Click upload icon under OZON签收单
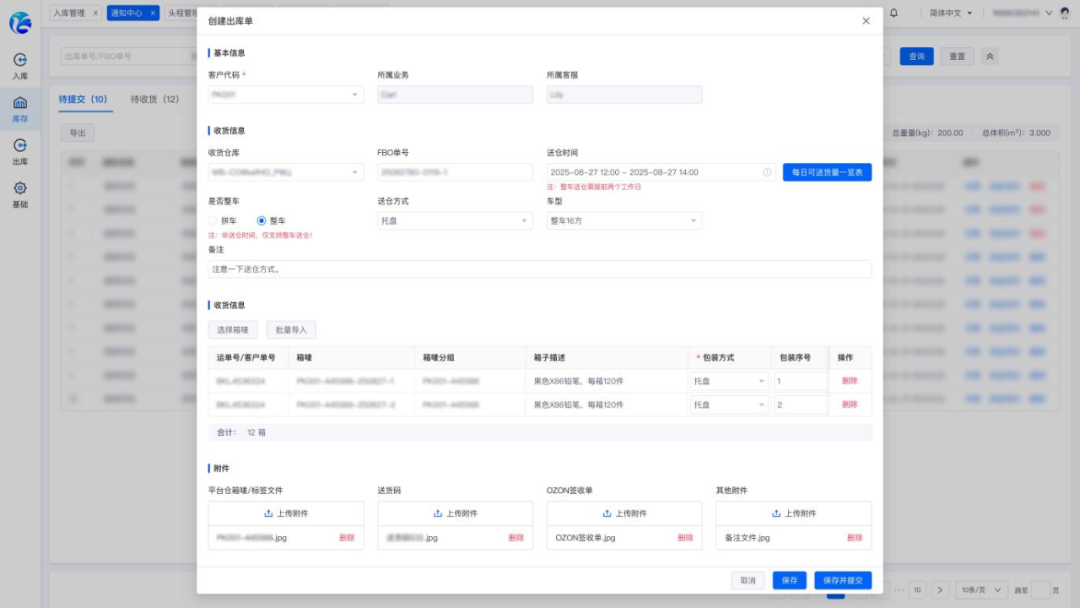Screen dimensions: 1080x608 tap(607, 514)
